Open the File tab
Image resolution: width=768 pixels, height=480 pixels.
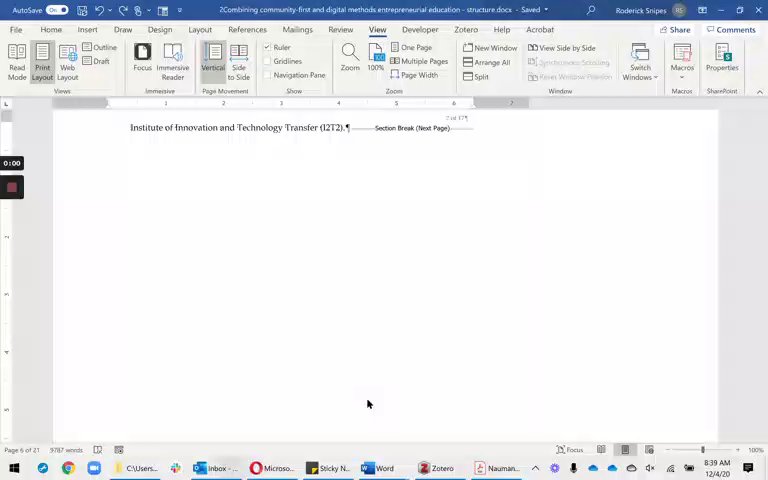(16, 29)
